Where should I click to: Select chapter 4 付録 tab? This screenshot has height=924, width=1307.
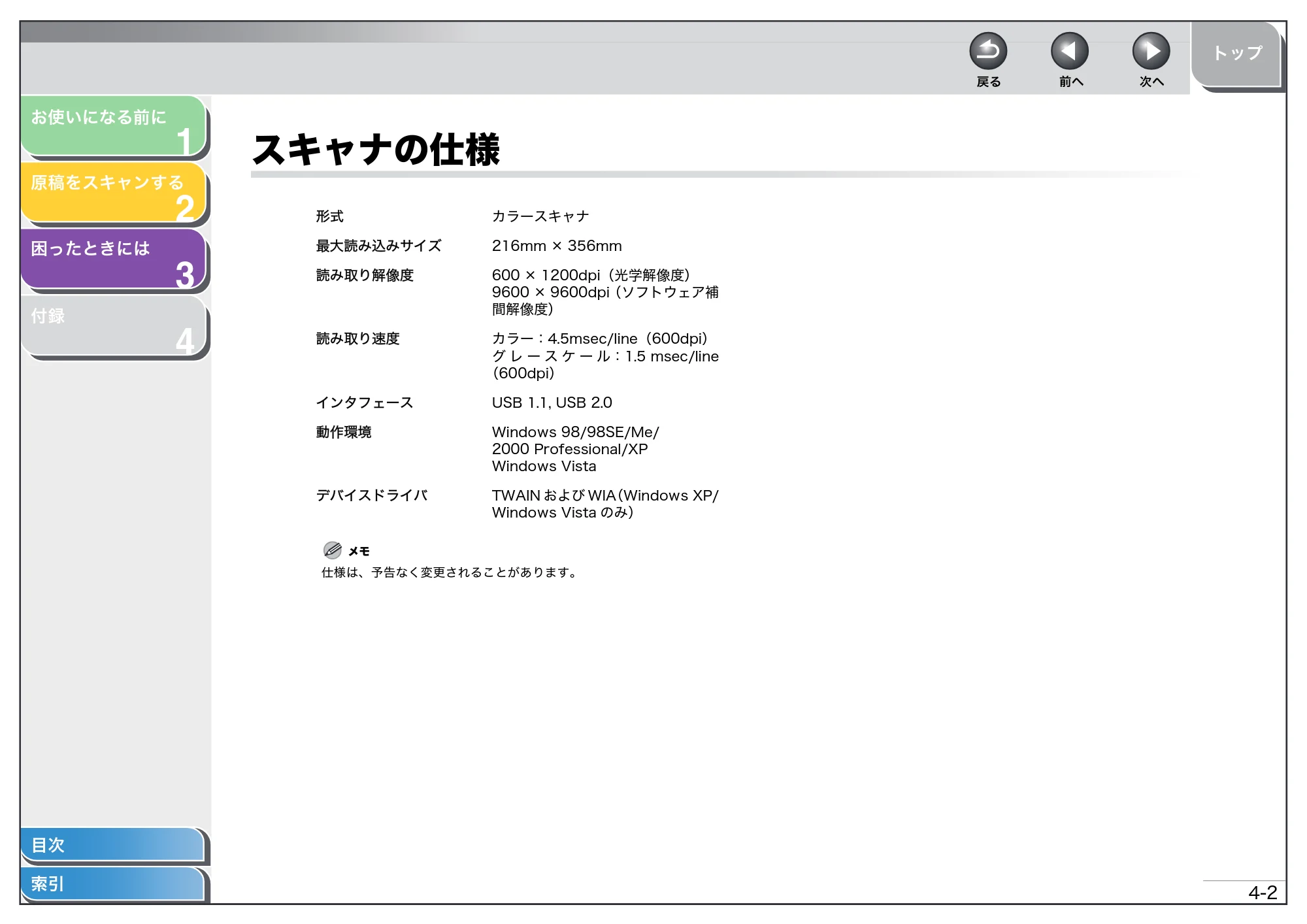114,325
